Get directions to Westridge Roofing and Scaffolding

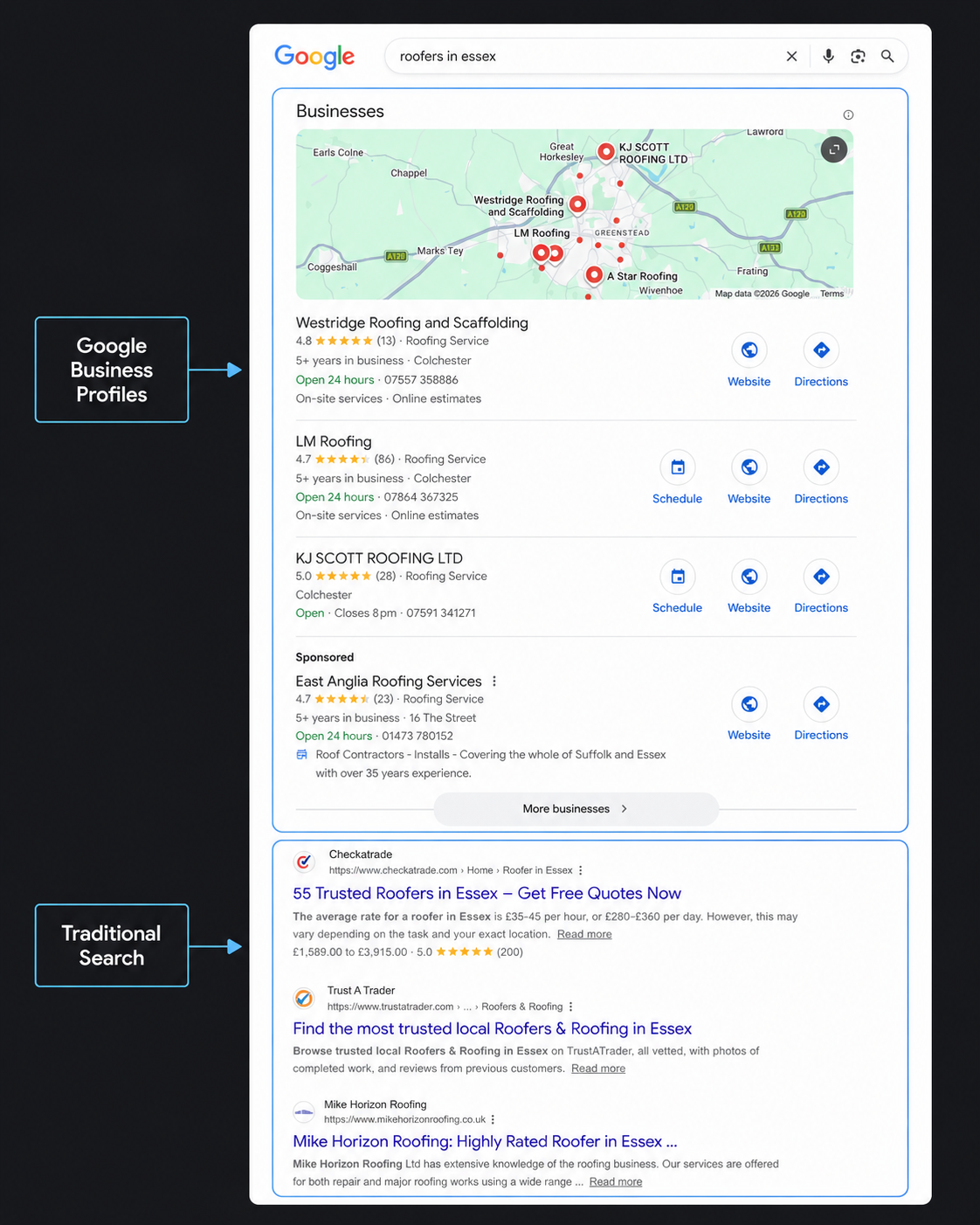[821, 350]
